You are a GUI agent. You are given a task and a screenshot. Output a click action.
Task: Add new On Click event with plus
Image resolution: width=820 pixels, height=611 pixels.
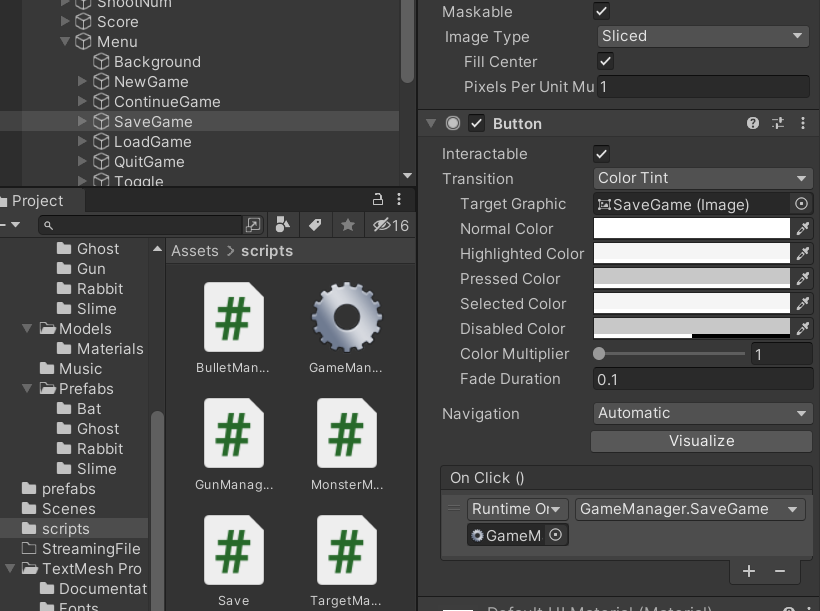(x=749, y=571)
